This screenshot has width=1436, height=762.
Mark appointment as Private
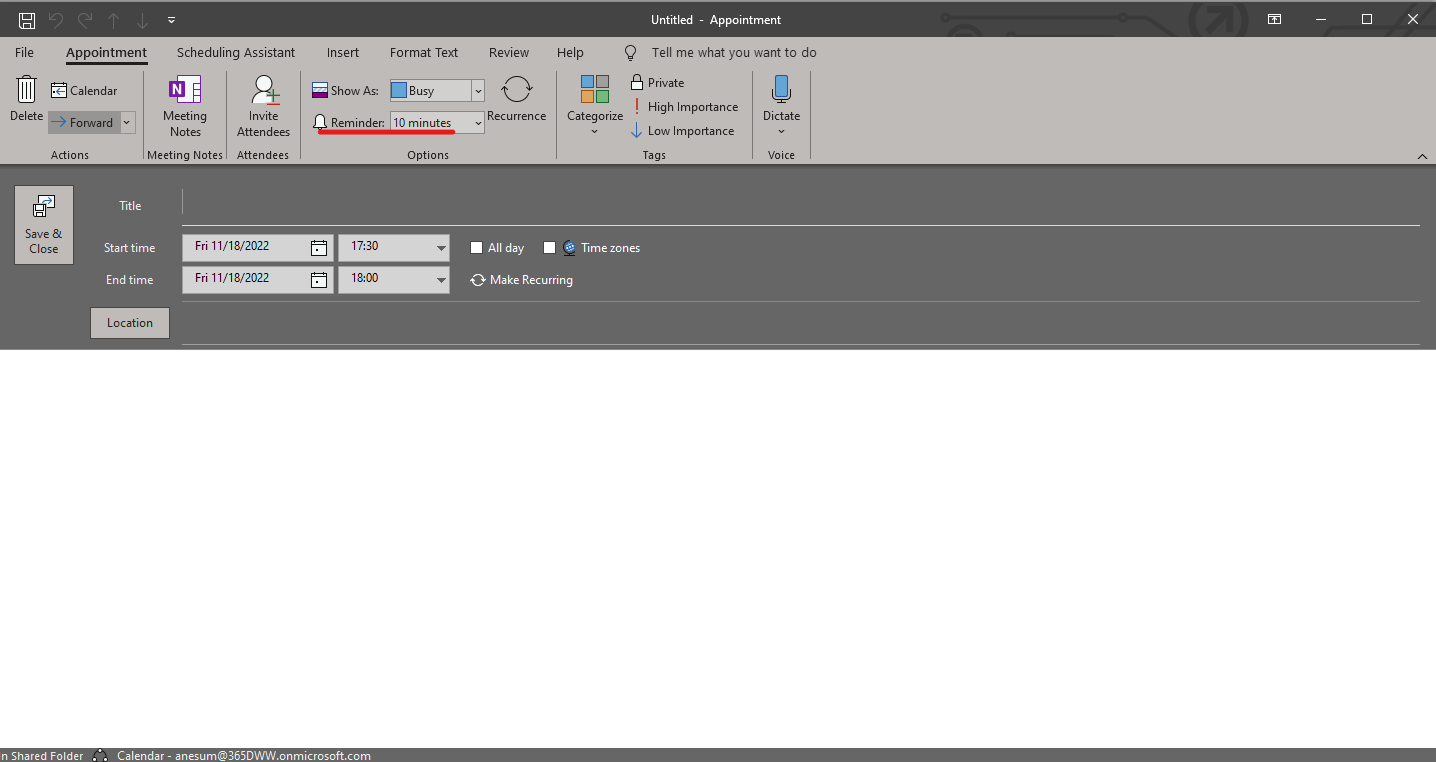tap(657, 83)
